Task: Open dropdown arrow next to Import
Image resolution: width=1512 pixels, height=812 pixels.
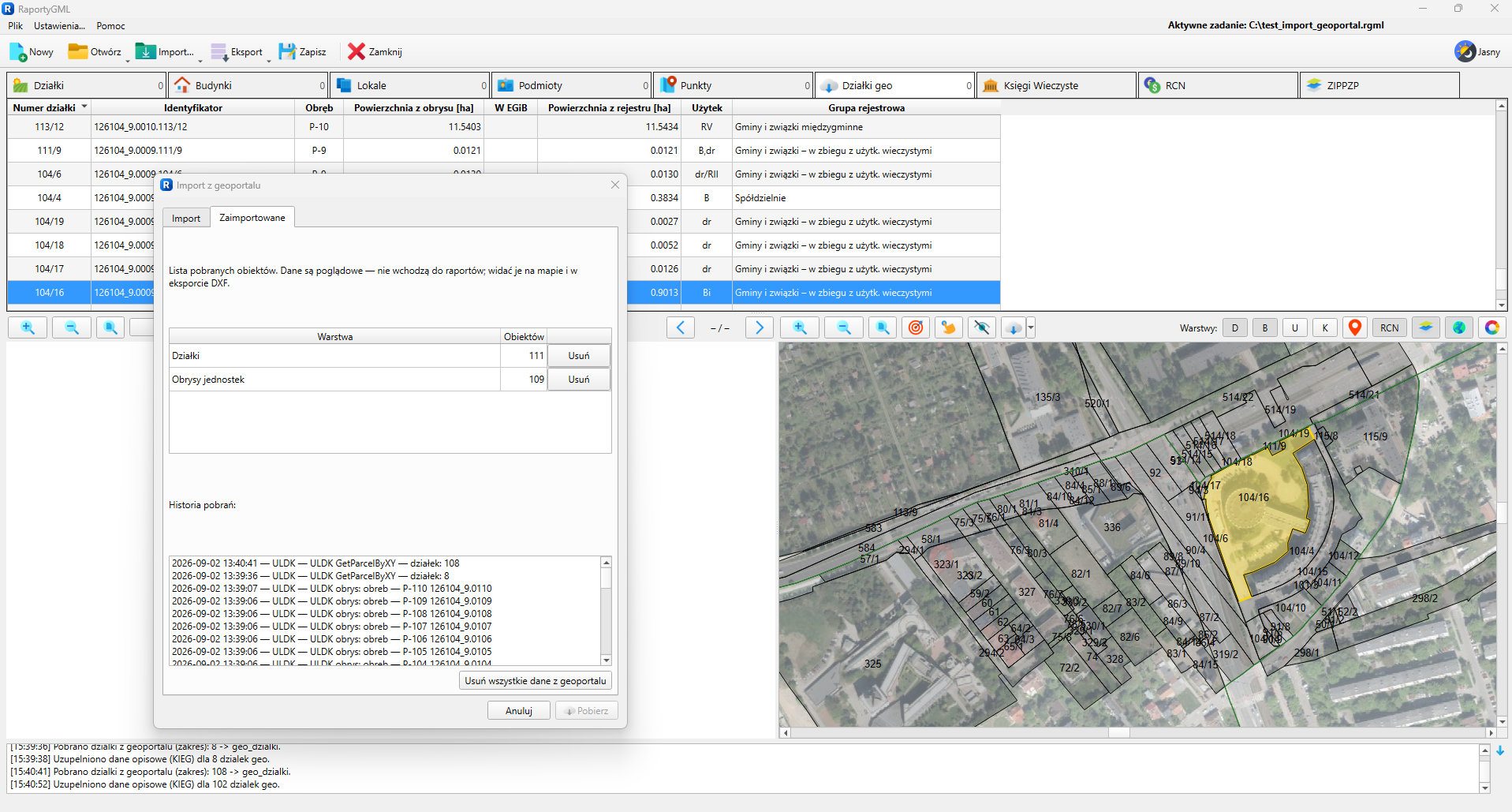Action: [x=200, y=60]
